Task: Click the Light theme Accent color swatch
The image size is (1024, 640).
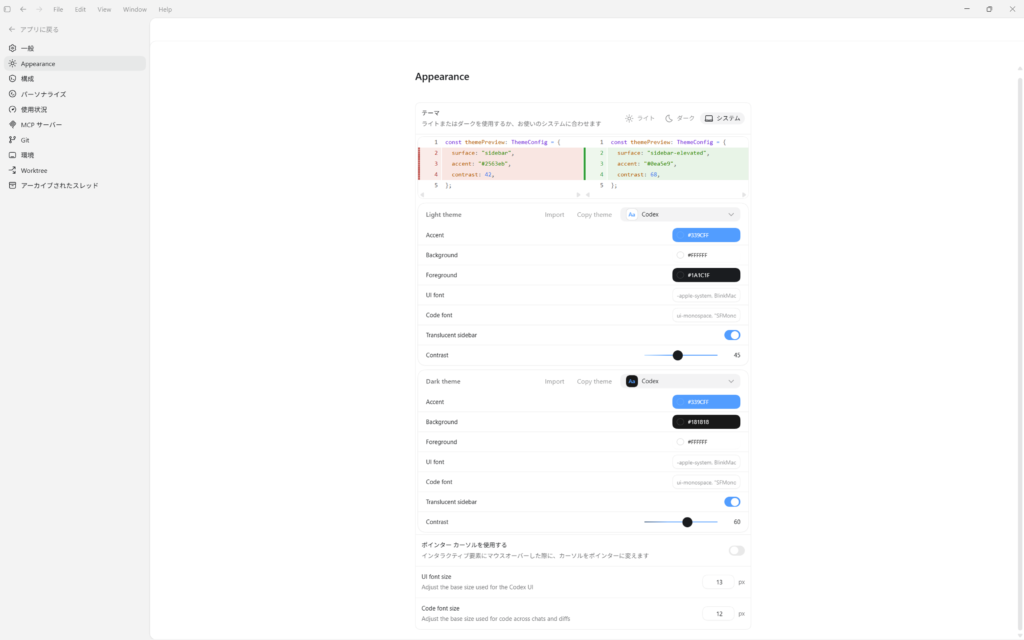Action: pyautogui.click(x=706, y=235)
